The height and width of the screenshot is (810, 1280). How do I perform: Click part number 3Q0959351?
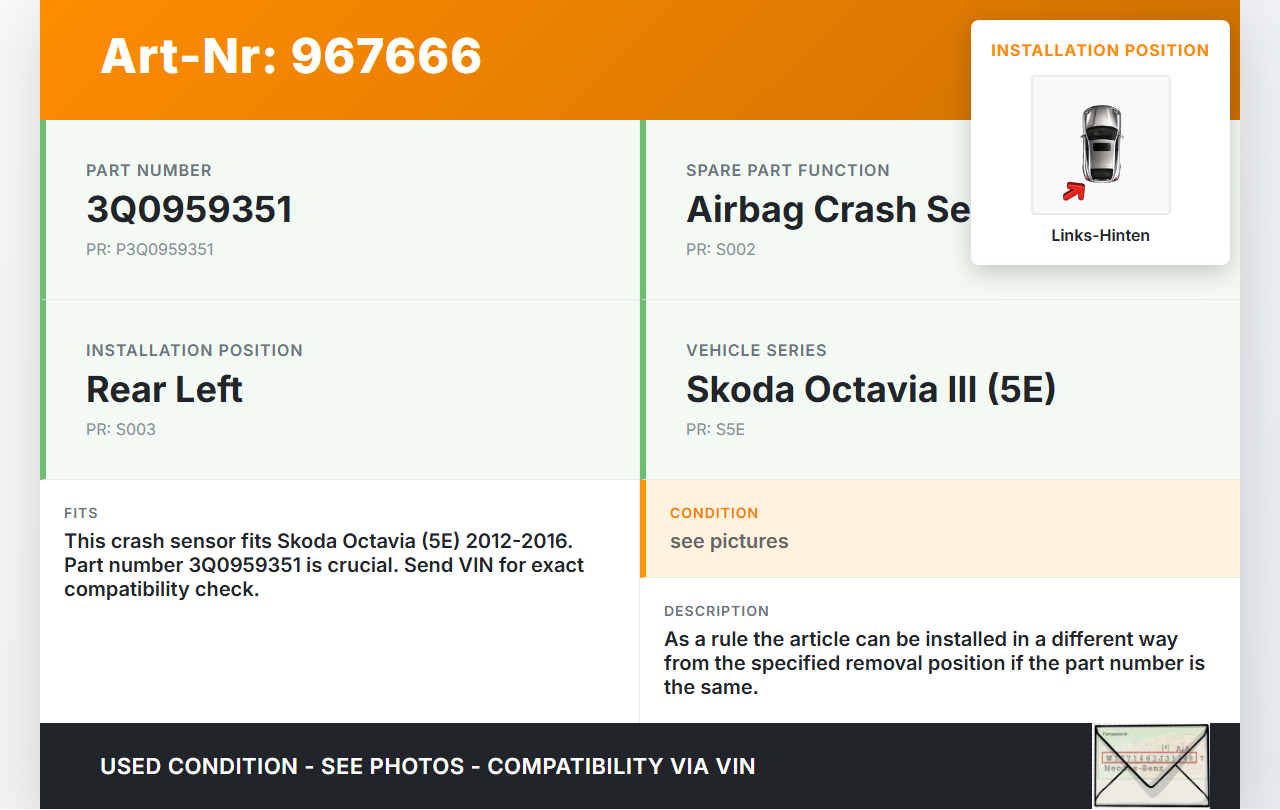pyautogui.click(x=189, y=210)
